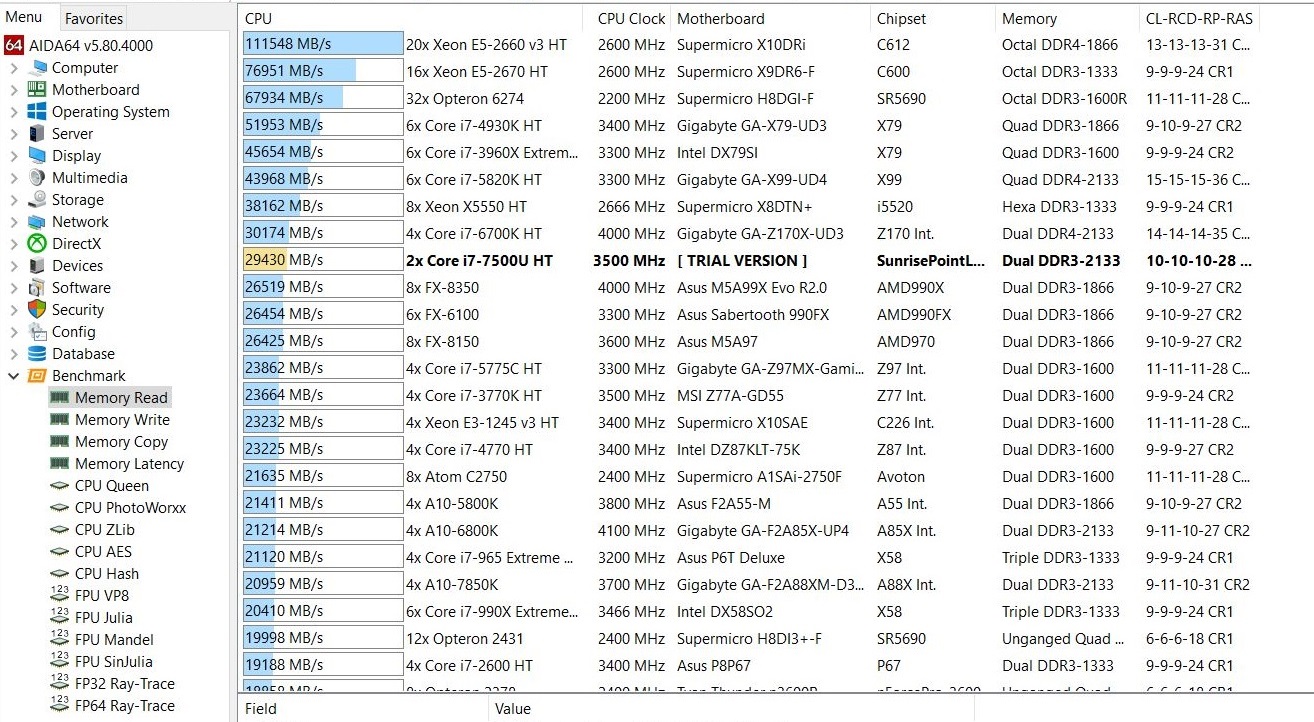Sort by the Chipset column header
The height and width of the screenshot is (722, 1314).
coord(933,18)
